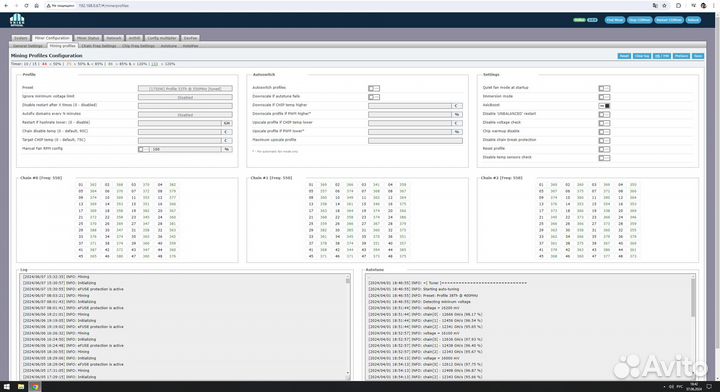
Task: Enable Autoswitch profiles toggle
Action: [x=374, y=88]
